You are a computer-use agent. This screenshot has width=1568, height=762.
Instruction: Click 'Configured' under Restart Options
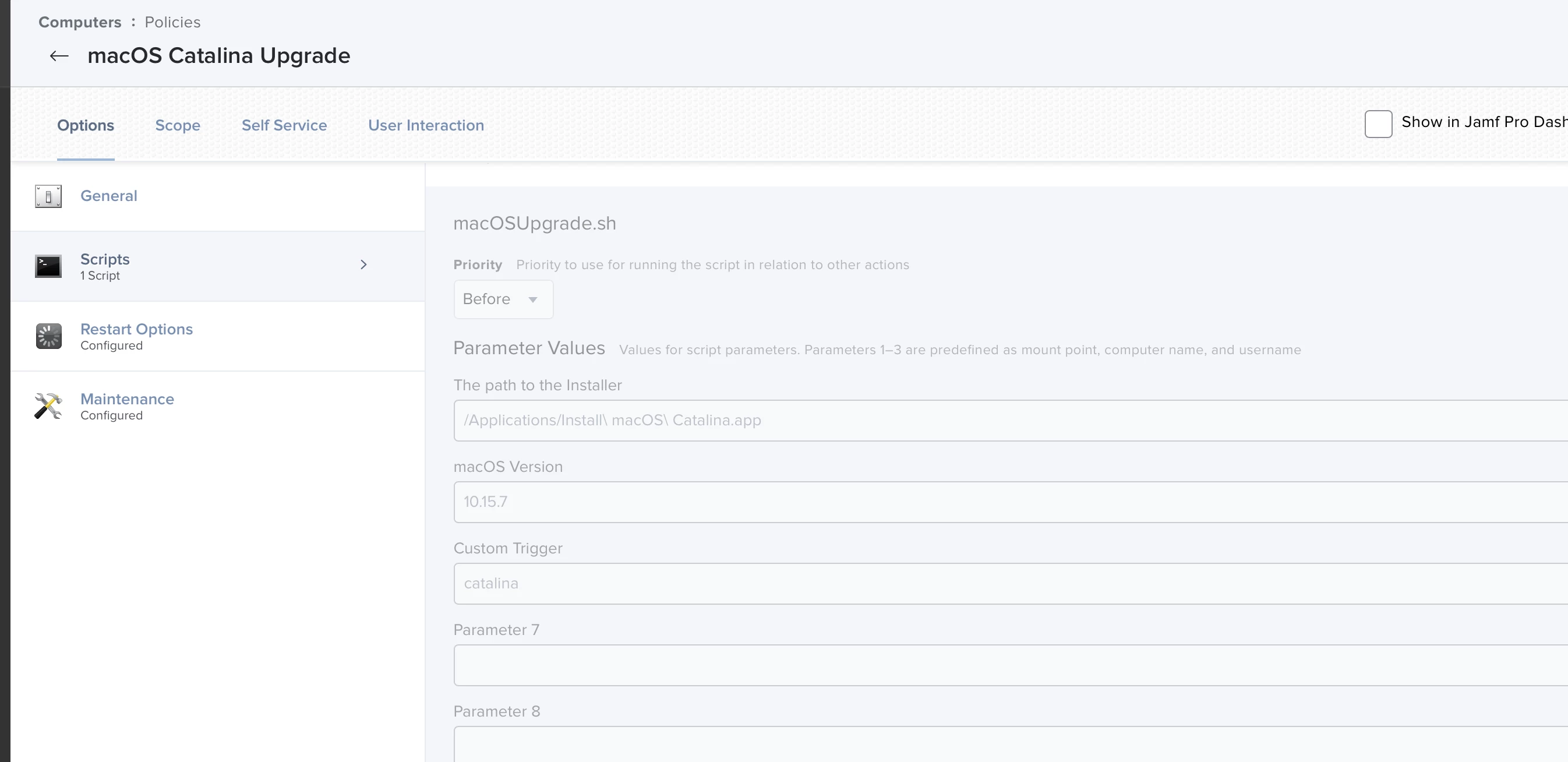click(111, 345)
